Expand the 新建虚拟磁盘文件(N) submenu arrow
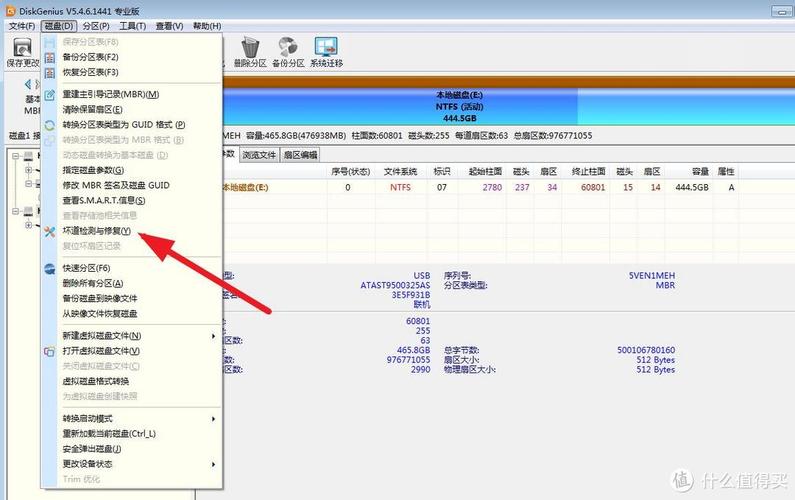The image size is (795, 500). pos(213,336)
